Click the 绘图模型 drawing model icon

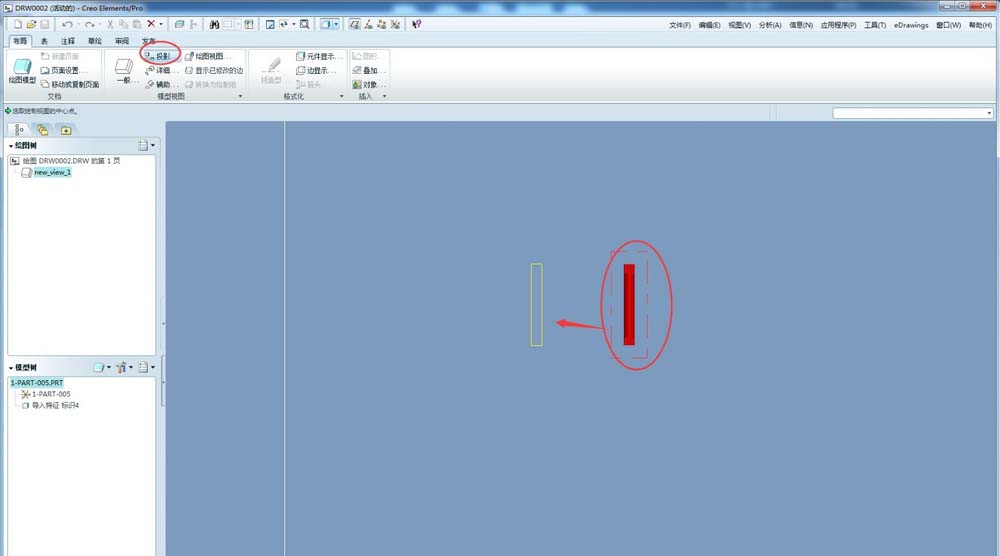click(x=22, y=70)
